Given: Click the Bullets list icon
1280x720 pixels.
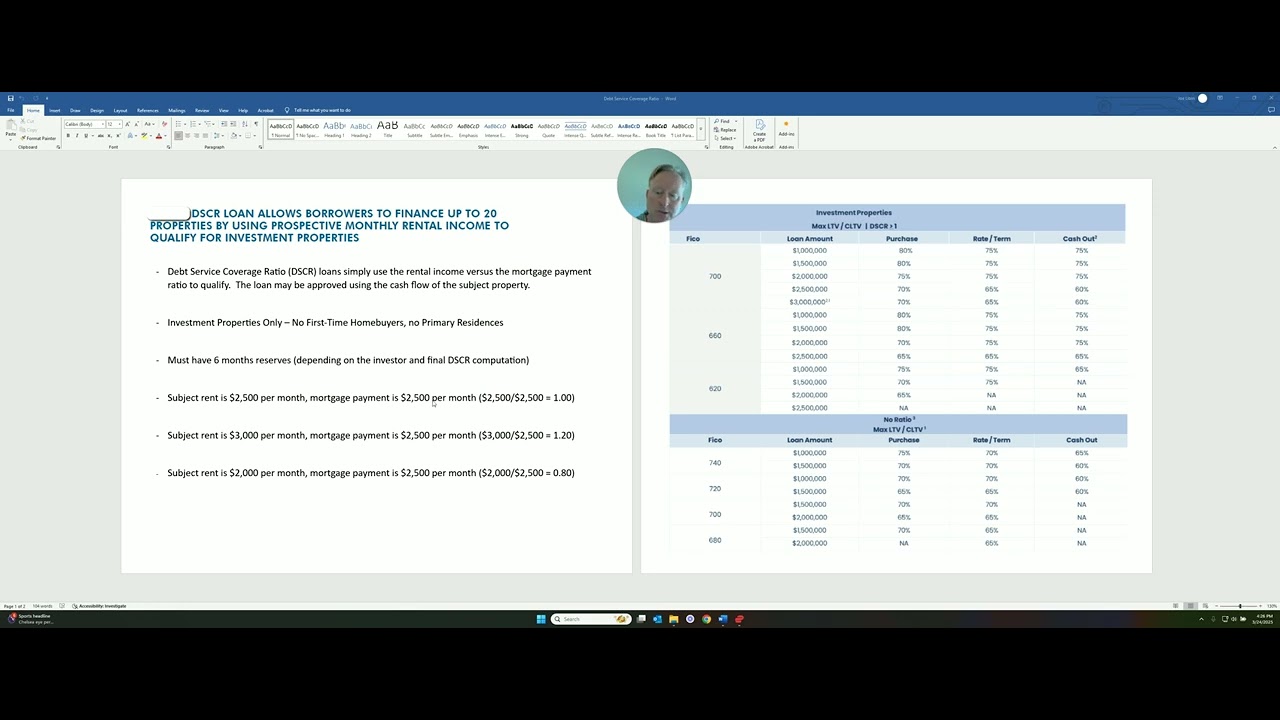Looking at the screenshot, I should pyautogui.click(x=178, y=124).
